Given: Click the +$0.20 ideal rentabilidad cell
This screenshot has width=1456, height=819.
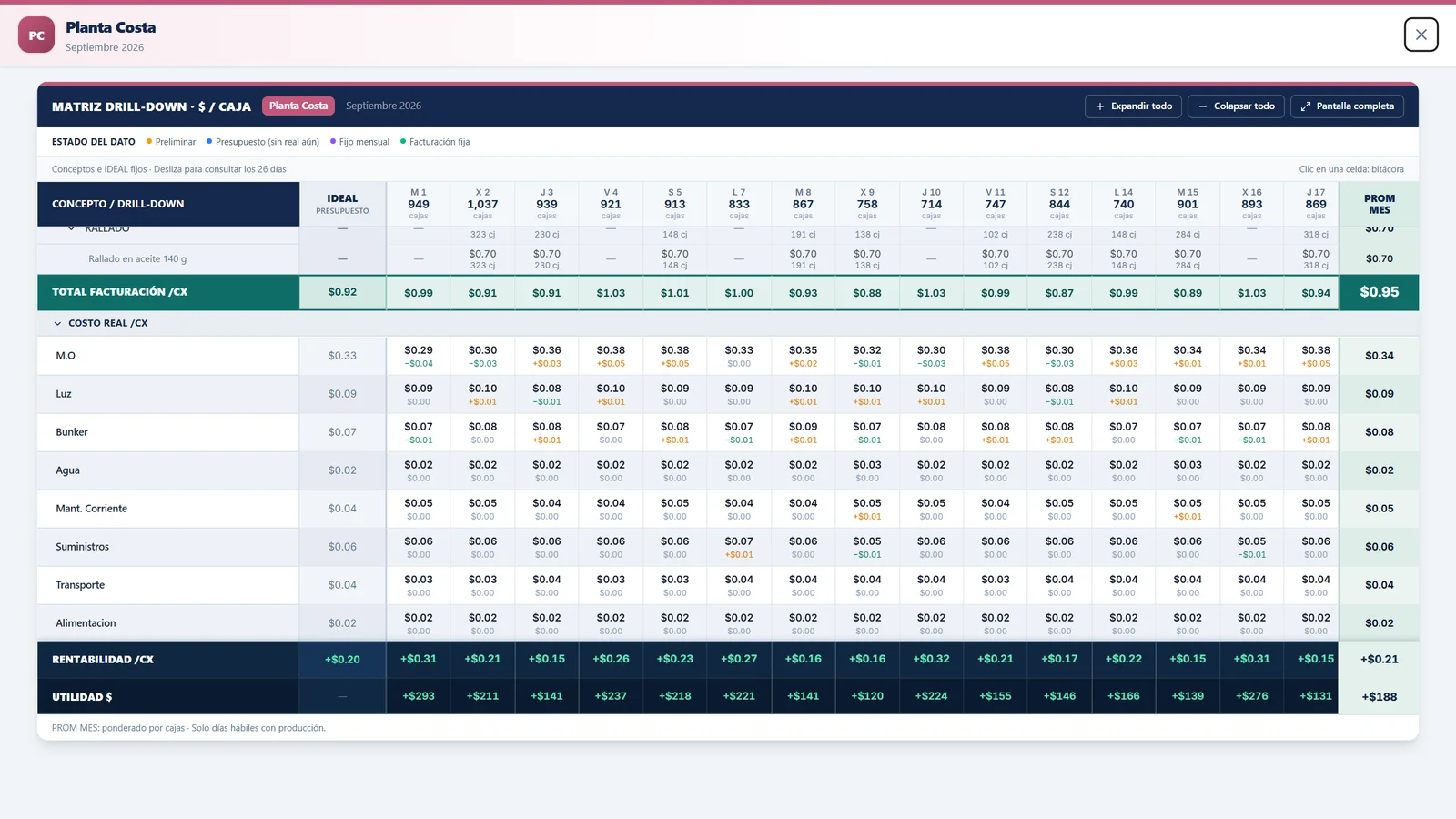Looking at the screenshot, I should 342,660.
